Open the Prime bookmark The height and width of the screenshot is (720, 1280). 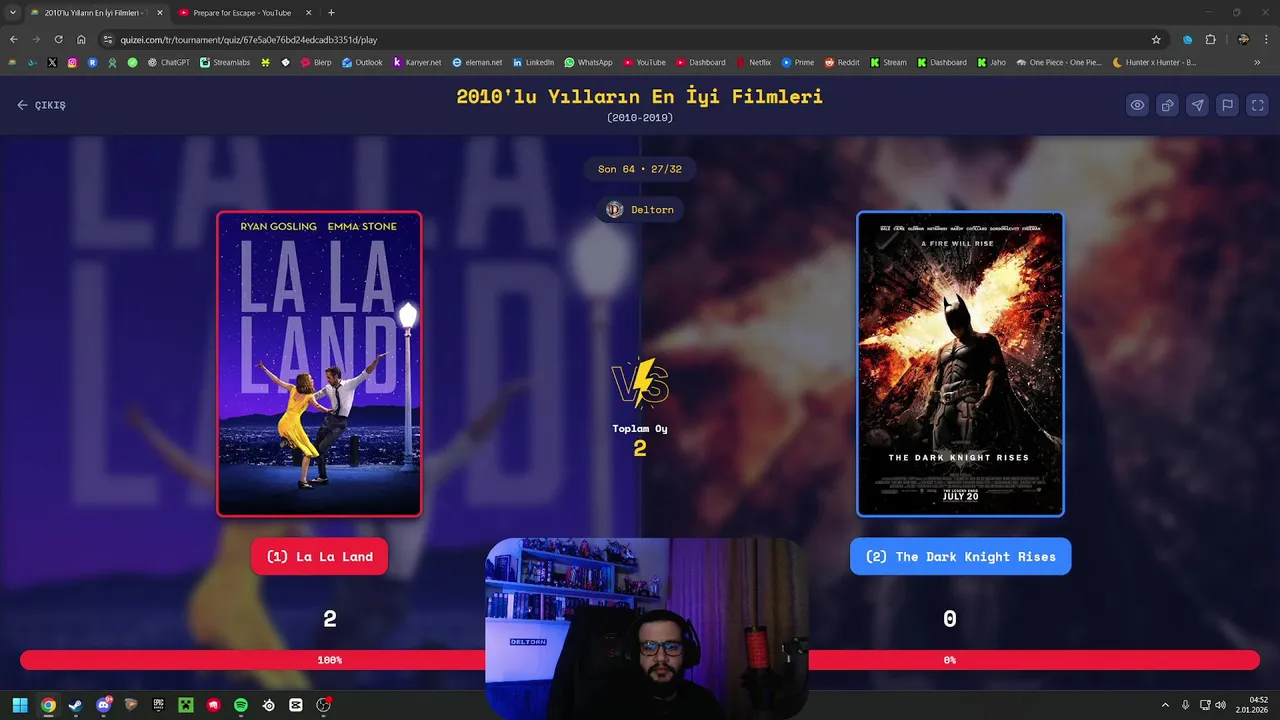[x=797, y=62]
